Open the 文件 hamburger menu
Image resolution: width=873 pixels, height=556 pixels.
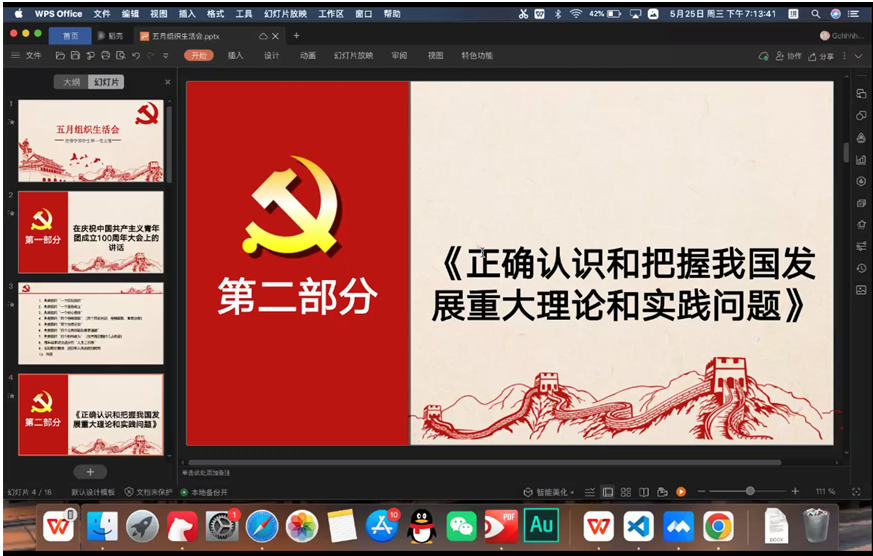[26, 56]
